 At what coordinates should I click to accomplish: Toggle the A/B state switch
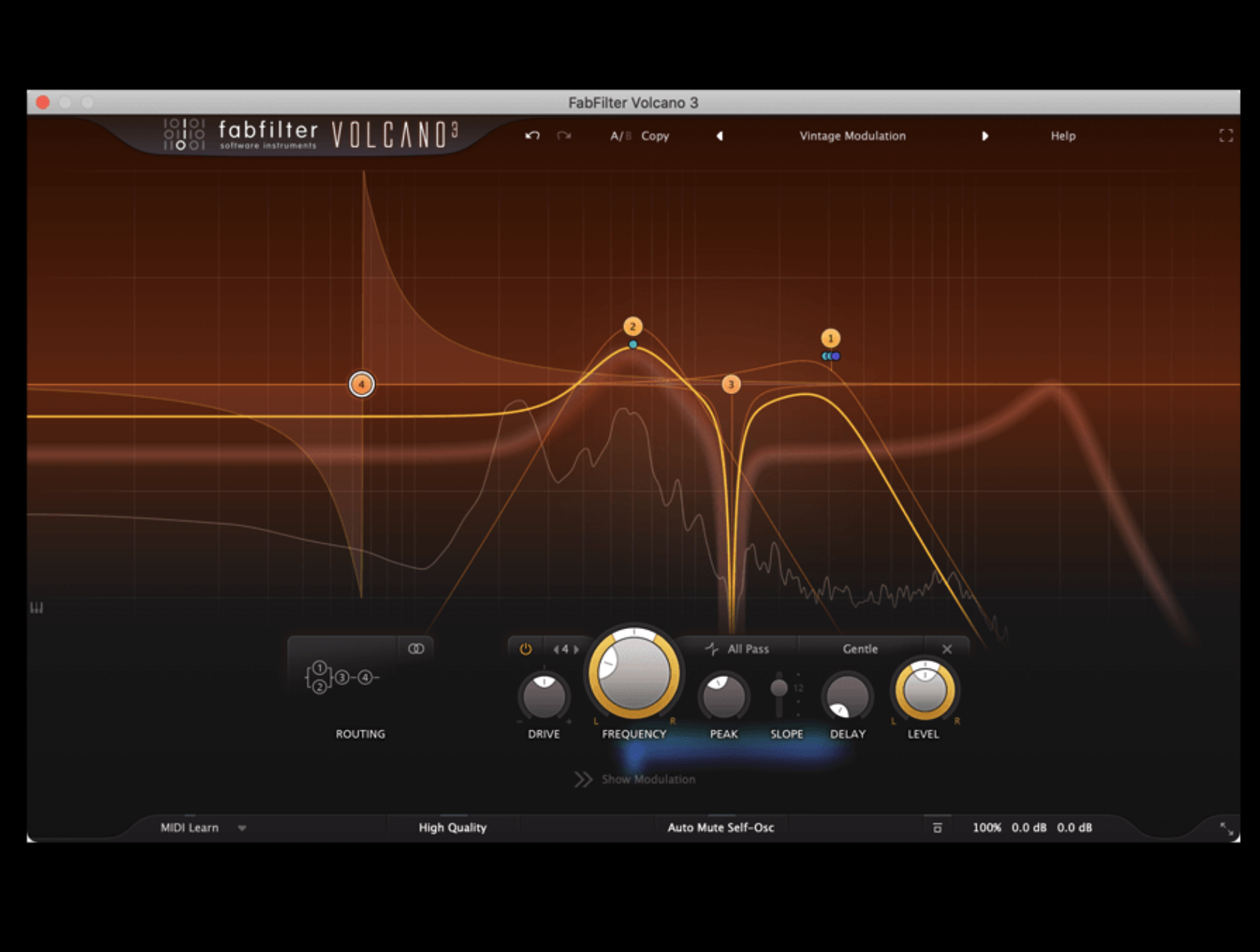(x=620, y=136)
